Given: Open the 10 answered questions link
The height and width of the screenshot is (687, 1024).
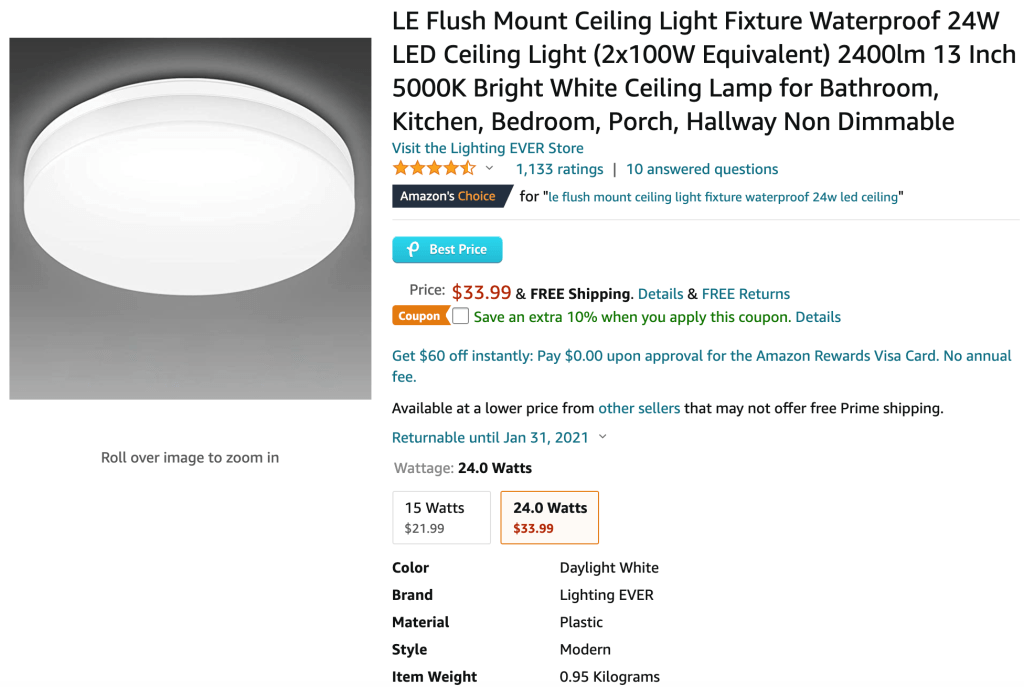Looking at the screenshot, I should coord(702,169).
